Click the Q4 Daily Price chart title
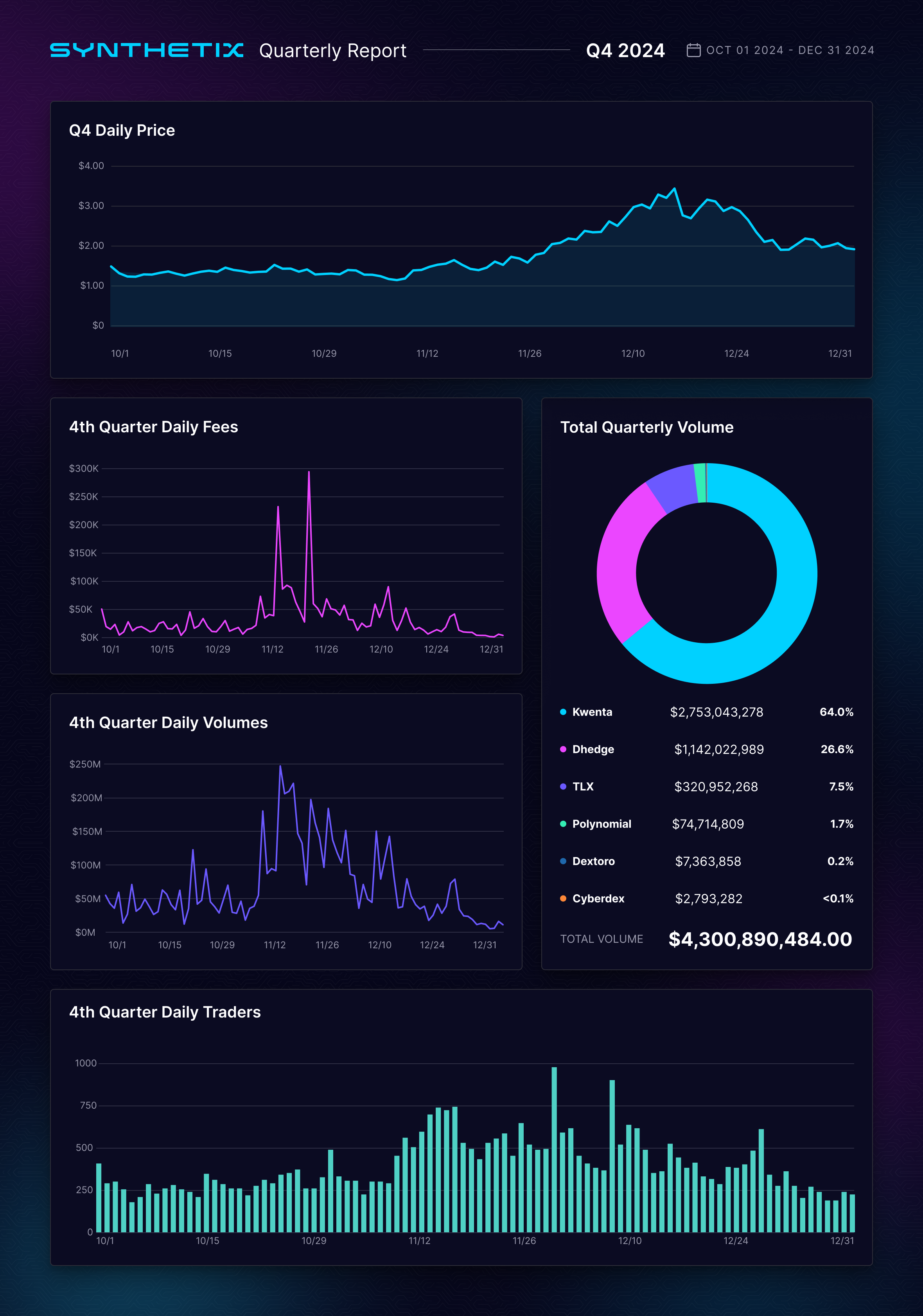 [122, 130]
